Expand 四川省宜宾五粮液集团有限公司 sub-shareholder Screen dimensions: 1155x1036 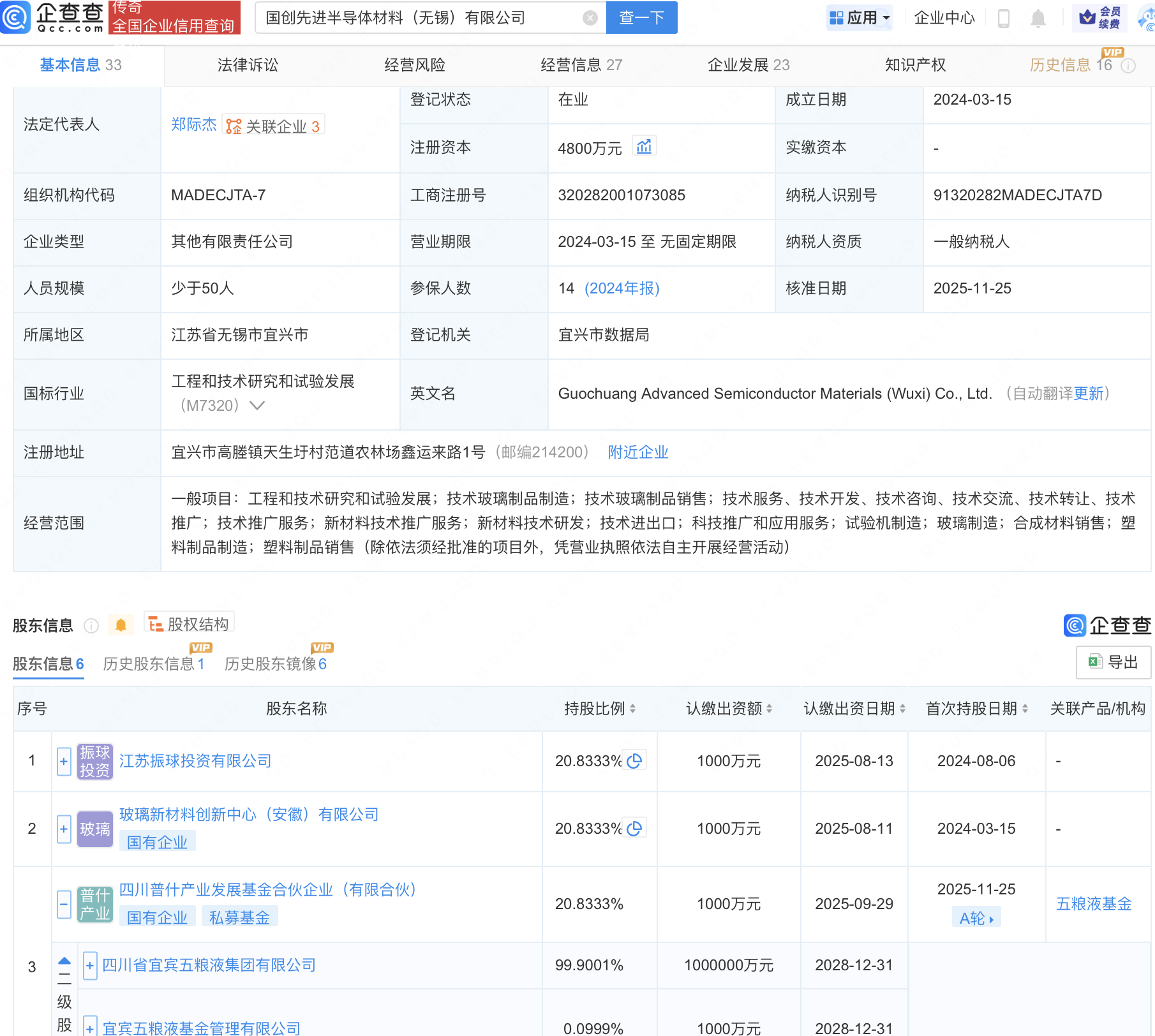pos(90,966)
